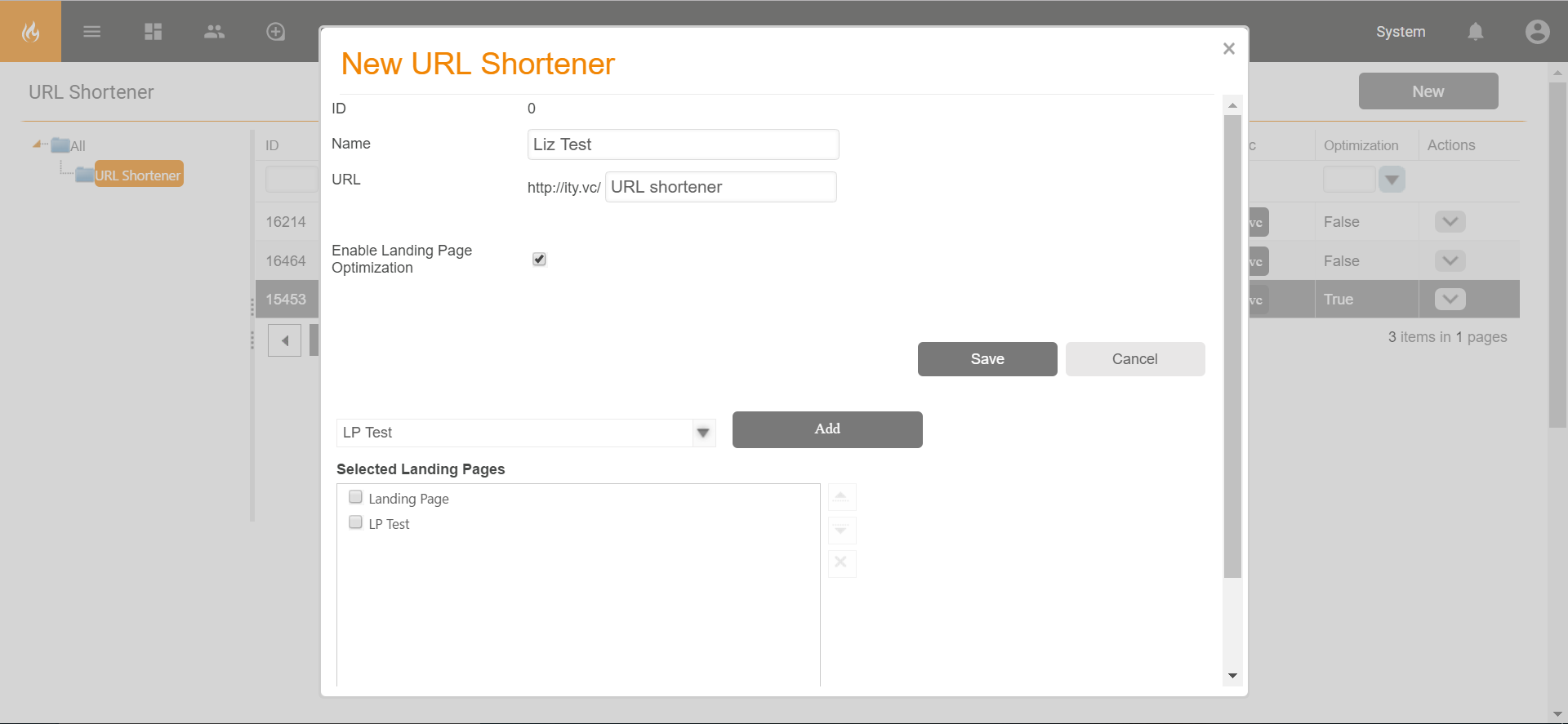Toggle Enable Landing Page Optimization checkbox
This screenshot has height=724, width=1568.
click(x=539, y=259)
